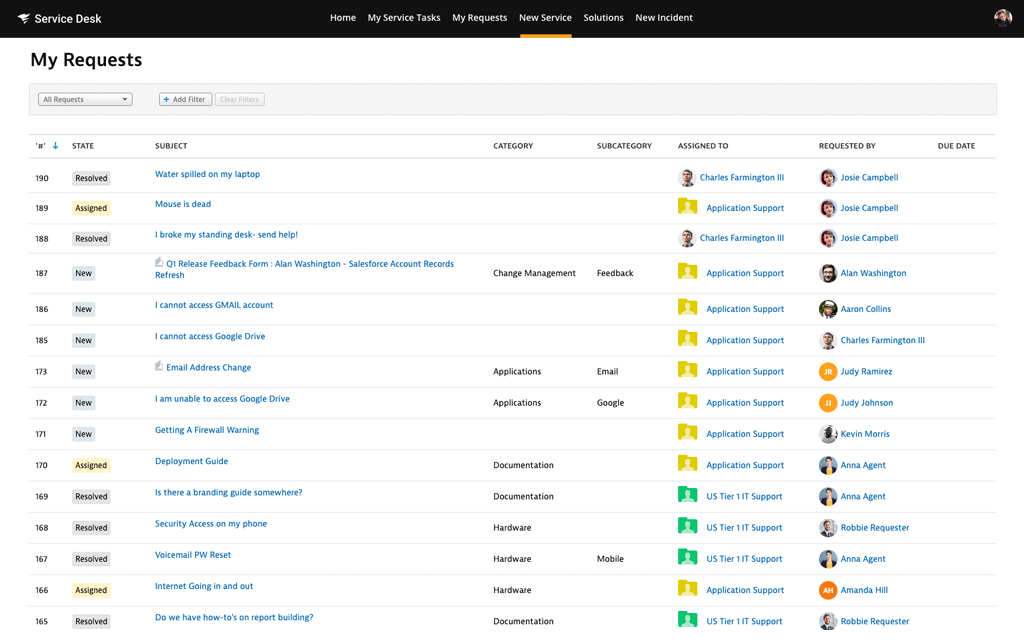This screenshot has width=1024, height=640.
Task: Click Josie Campbell's avatar on request 190
Action: point(828,177)
